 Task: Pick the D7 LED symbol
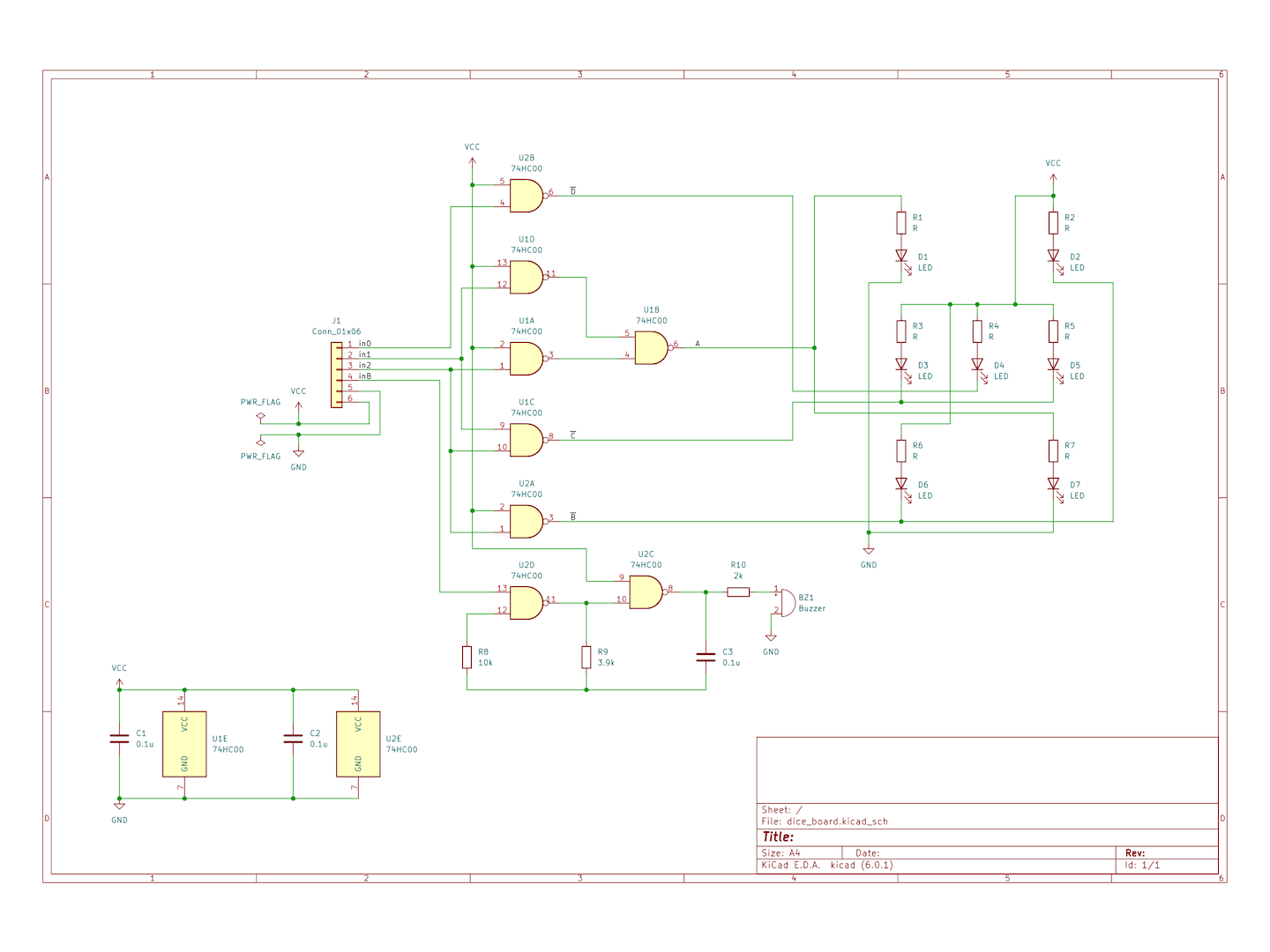[x=1053, y=484]
